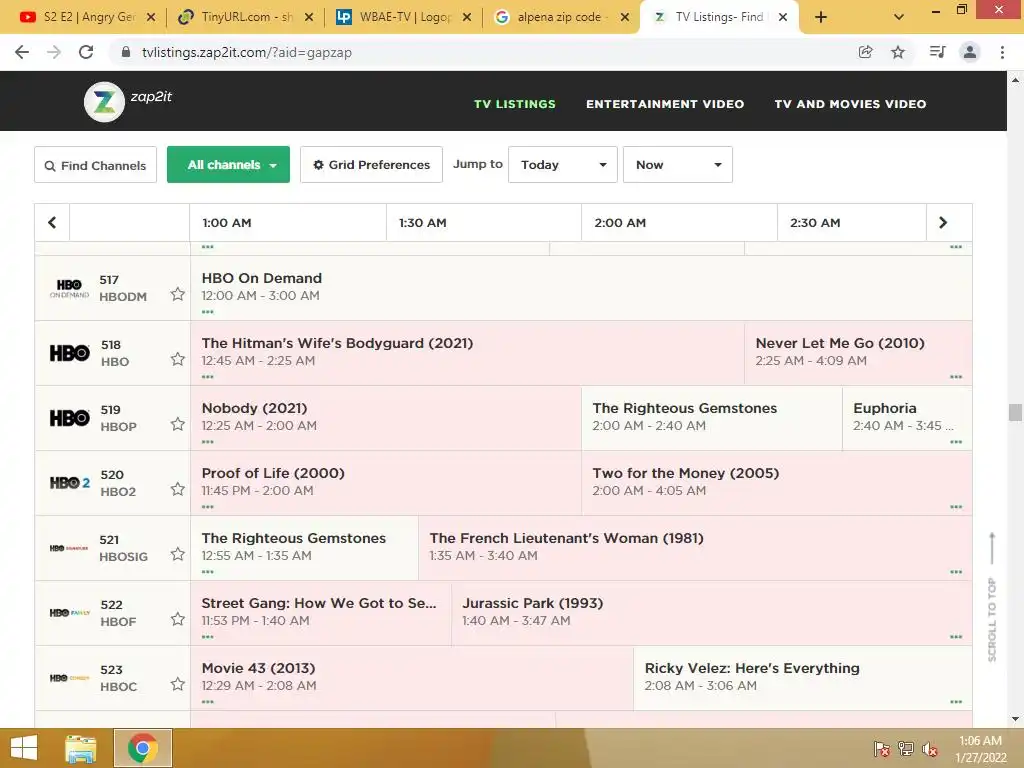Open Grid Preferences
Viewport: 1024px width, 768px height.
coord(371,165)
